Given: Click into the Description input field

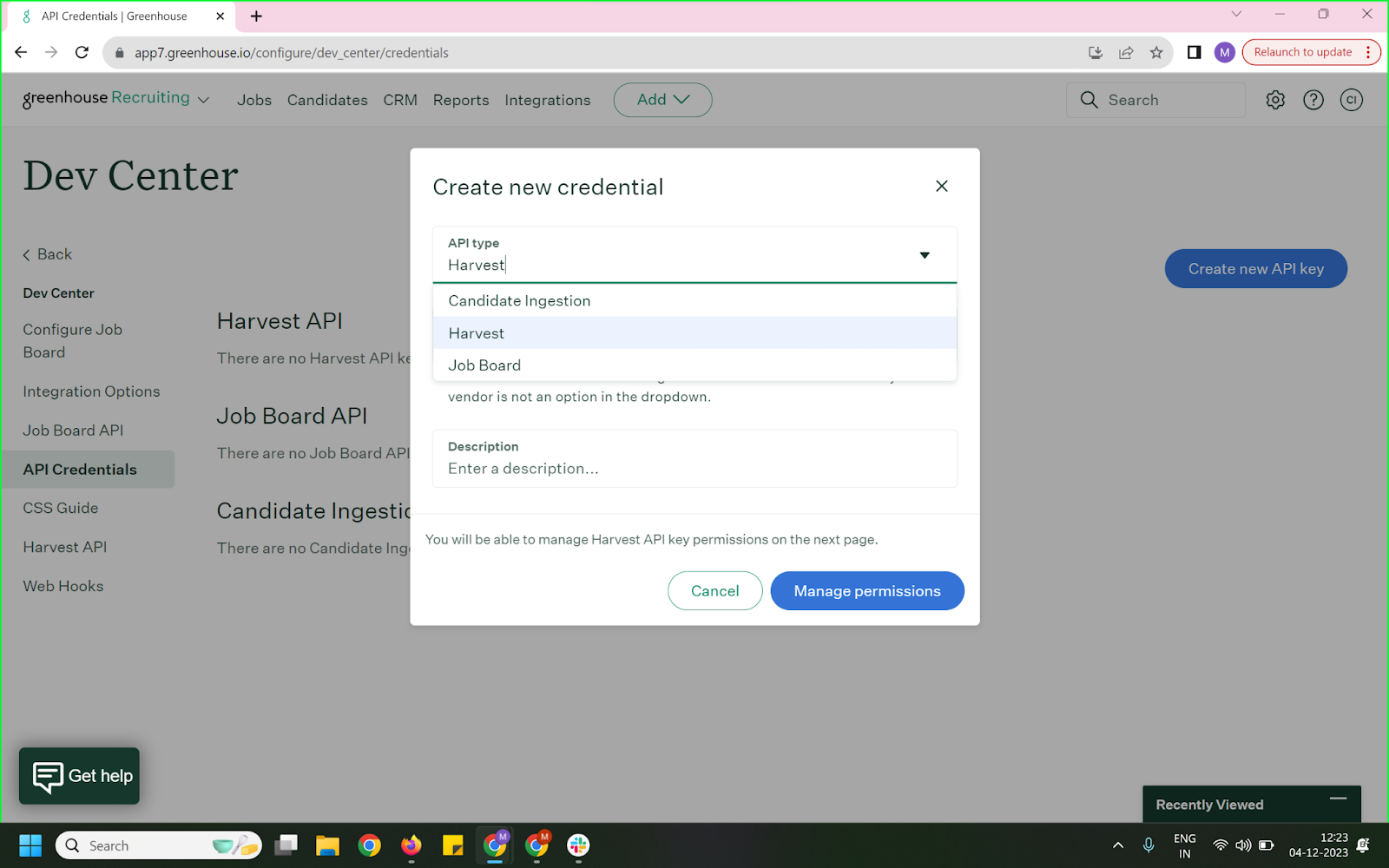Looking at the screenshot, I should click(x=694, y=459).
